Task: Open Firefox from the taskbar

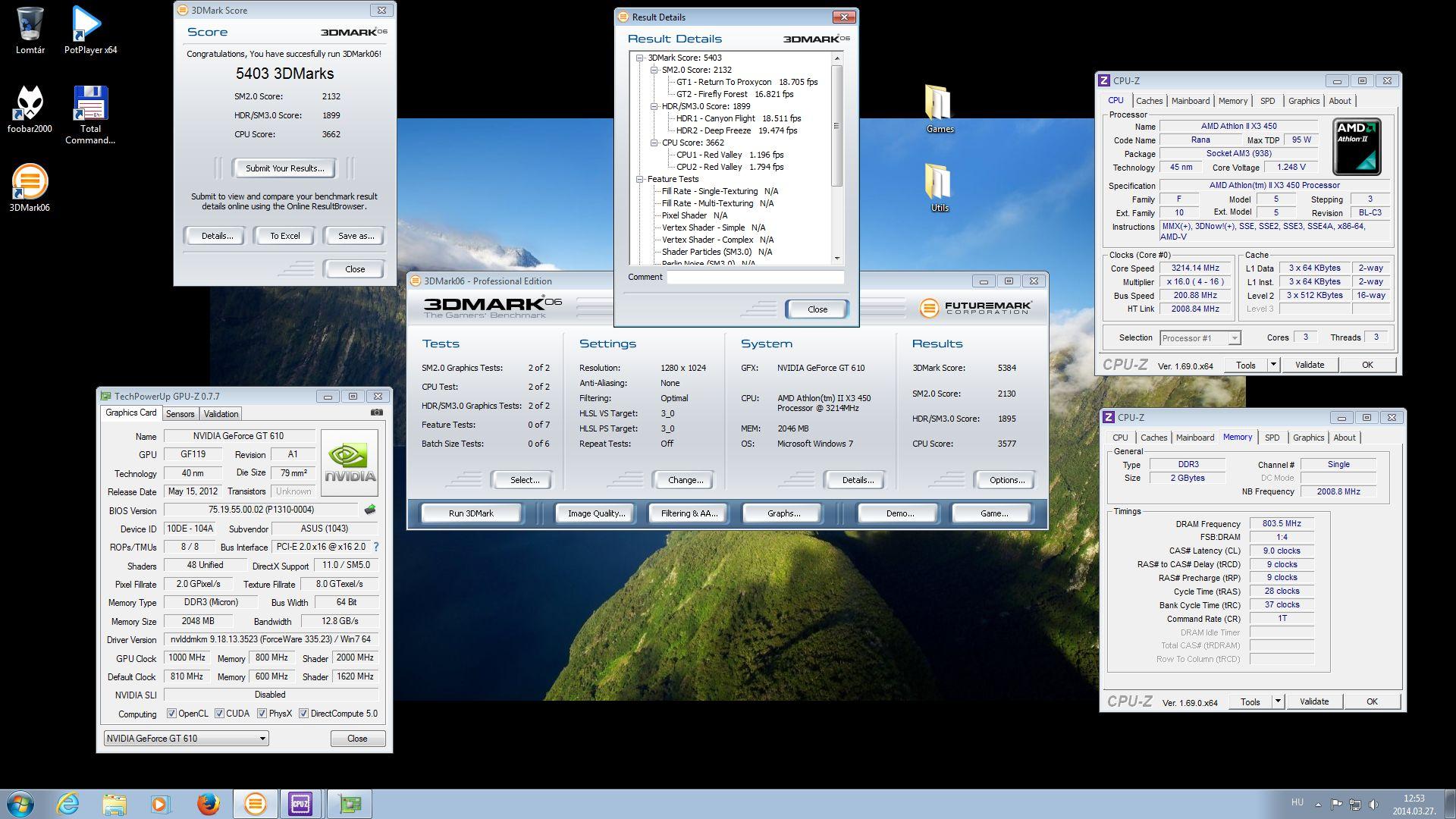Action: (208, 804)
